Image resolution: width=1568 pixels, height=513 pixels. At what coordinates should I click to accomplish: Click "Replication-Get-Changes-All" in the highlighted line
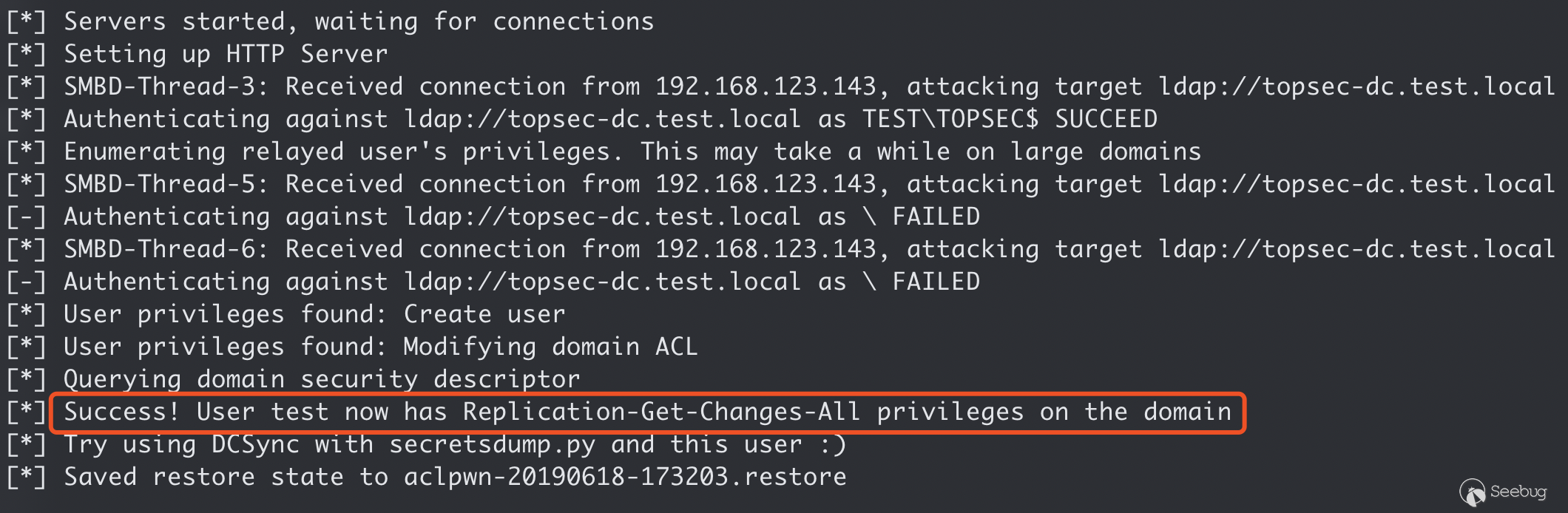tap(662, 412)
